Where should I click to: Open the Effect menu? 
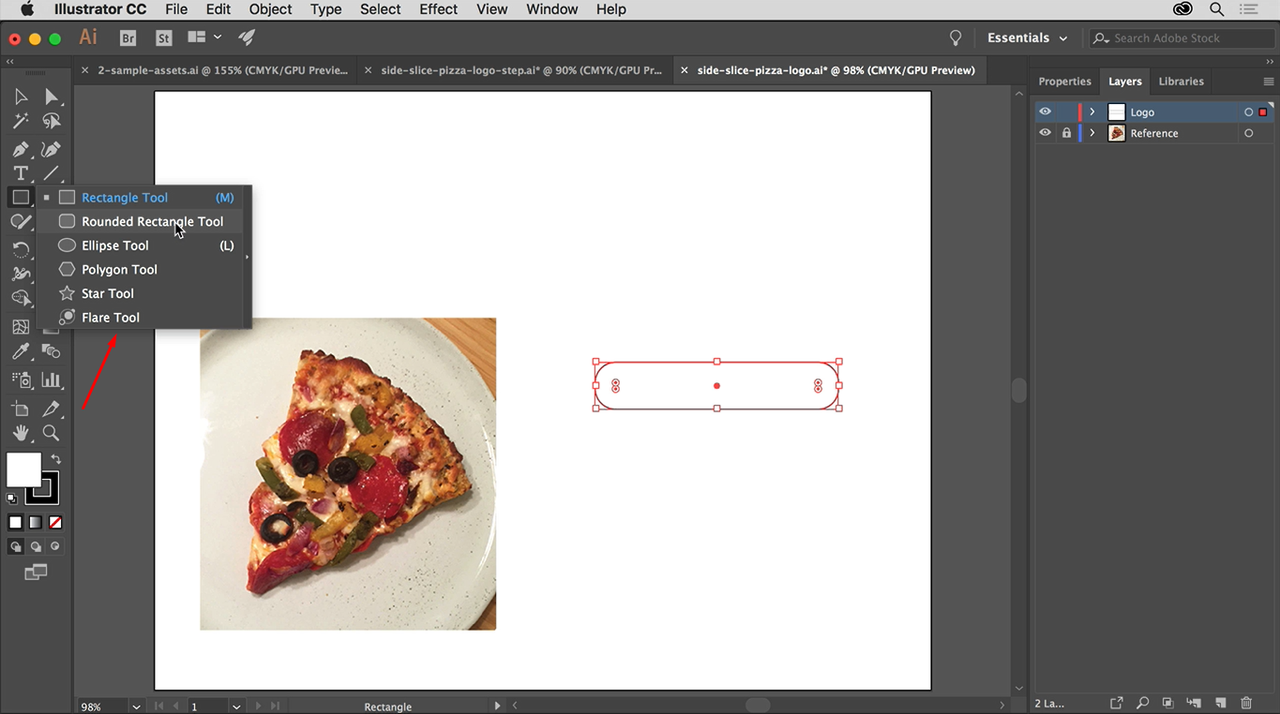point(438,9)
